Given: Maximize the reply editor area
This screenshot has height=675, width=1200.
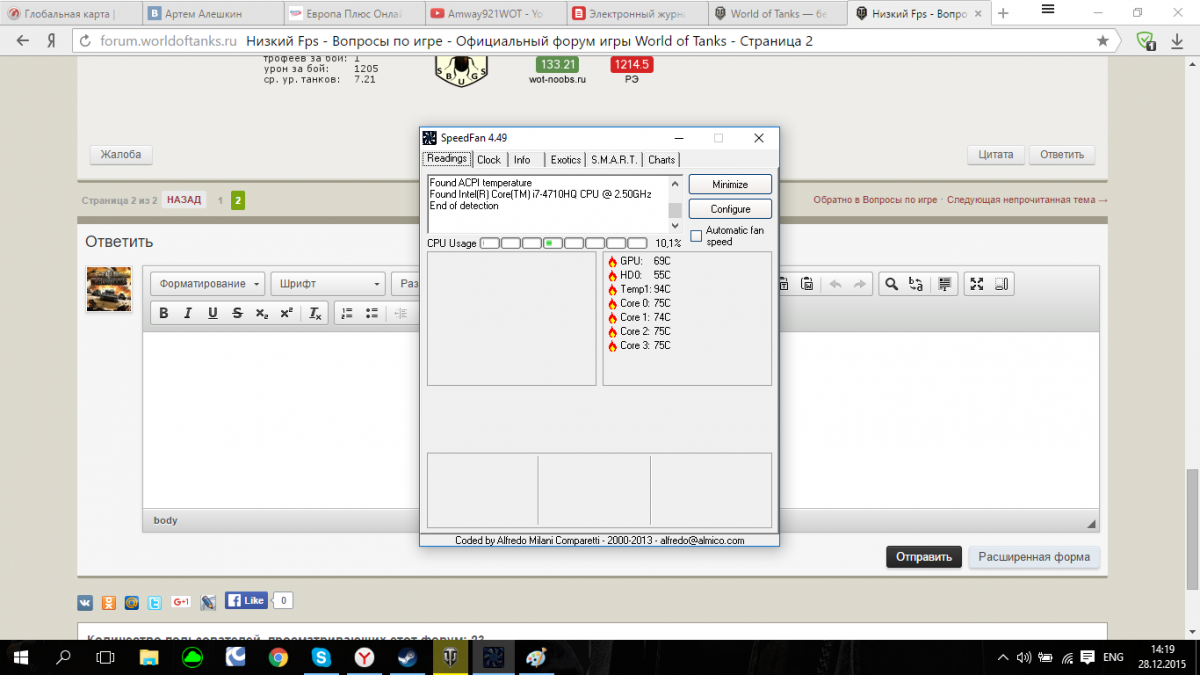Looking at the screenshot, I should pos(977,284).
